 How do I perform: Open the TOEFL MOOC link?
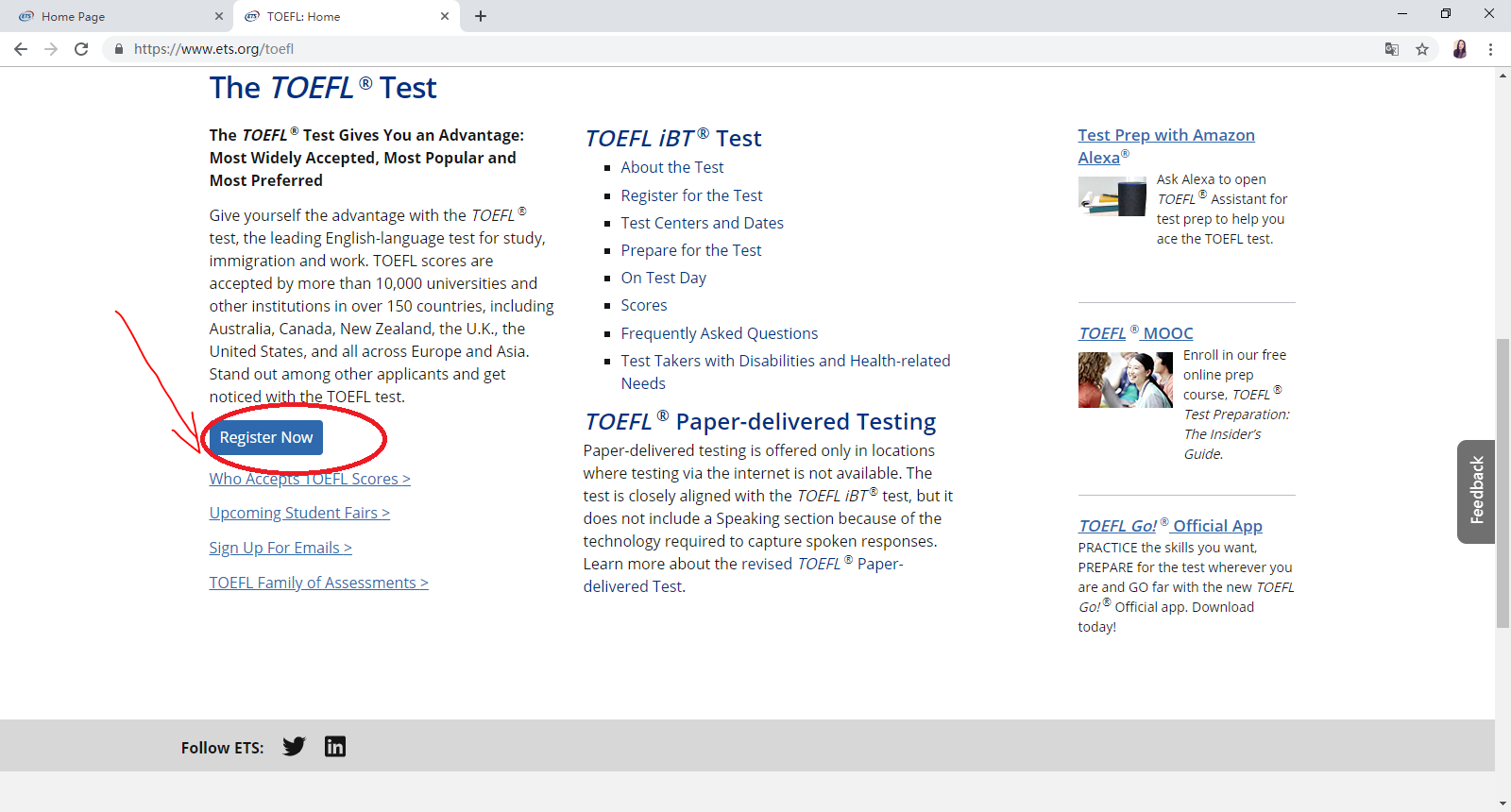pos(1136,333)
